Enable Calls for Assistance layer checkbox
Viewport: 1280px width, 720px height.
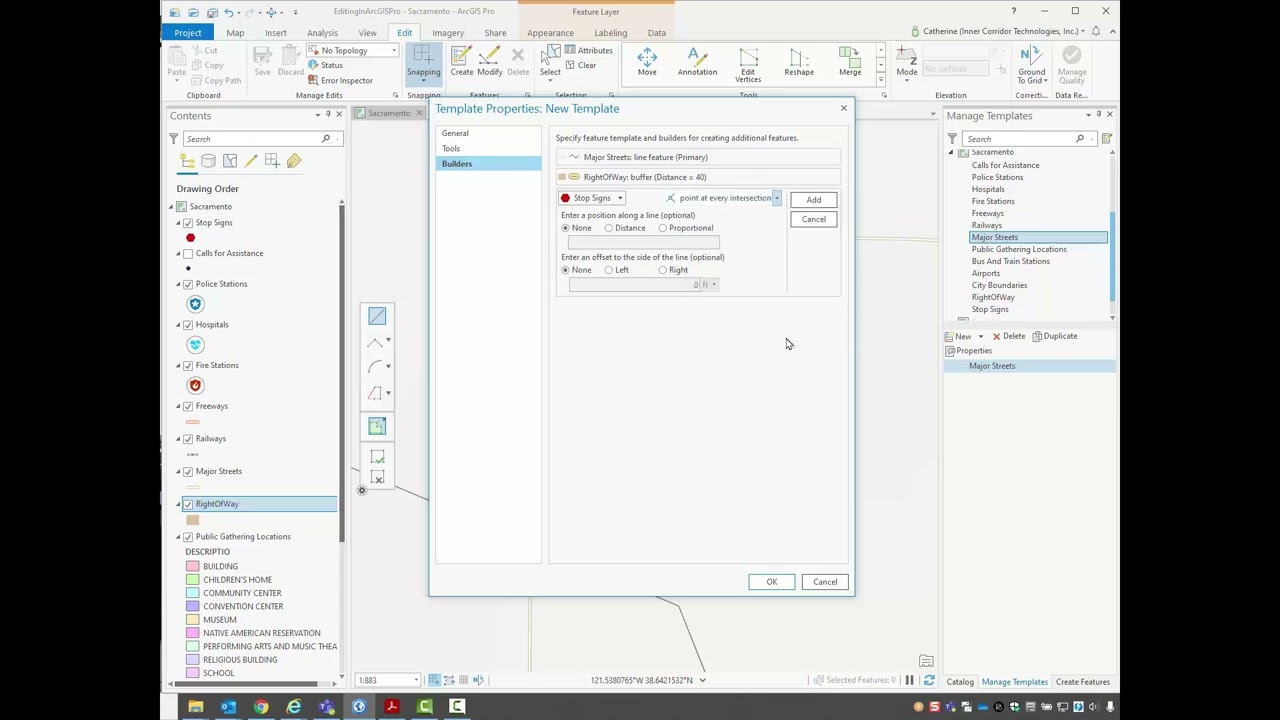pyautogui.click(x=188, y=253)
